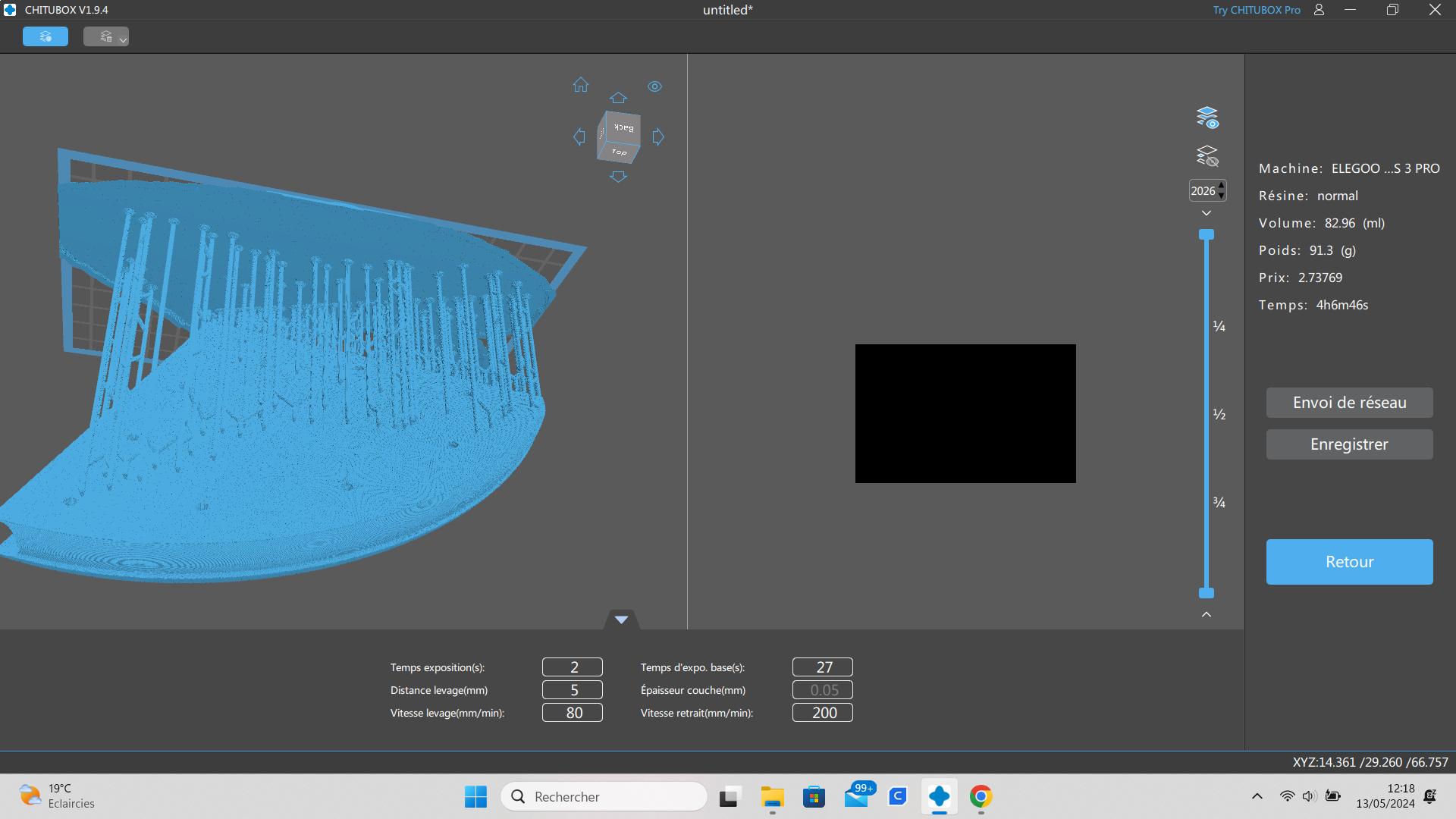Rotate view left with the cube's left arrow

click(x=579, y=136)
